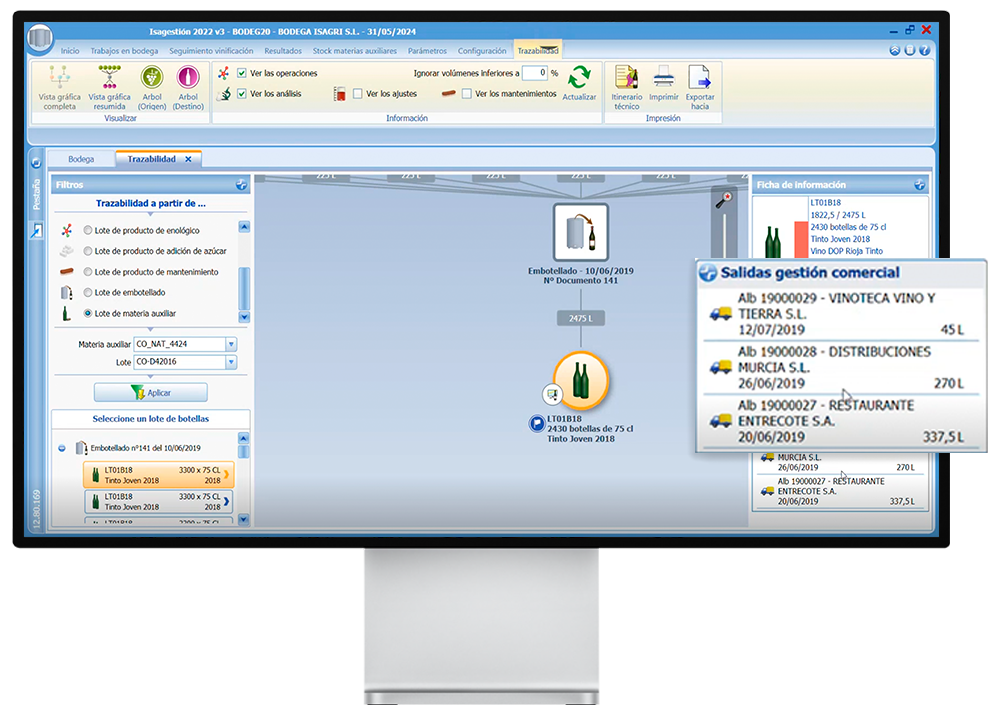Click the green Actualizar refresh icon
Viewport: 1000px width, 715px height.
[x=579, y=77]
